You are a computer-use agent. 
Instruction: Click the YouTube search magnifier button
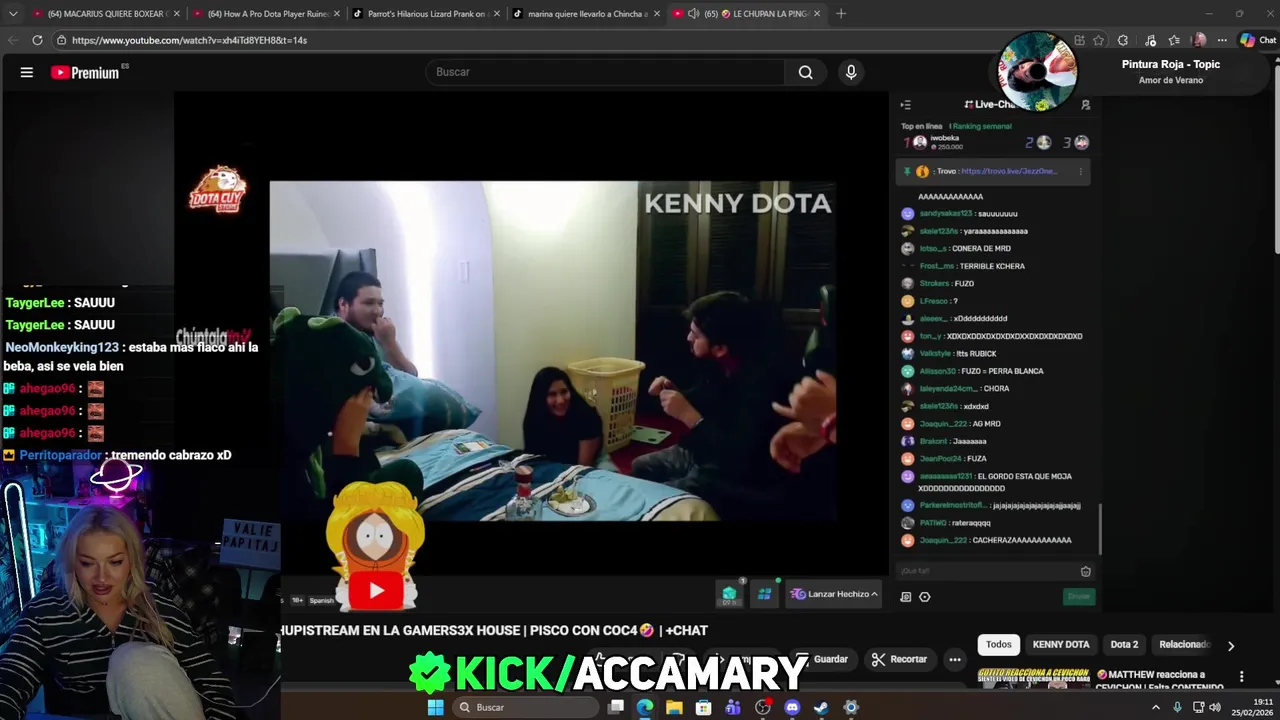tap(805, 72)
